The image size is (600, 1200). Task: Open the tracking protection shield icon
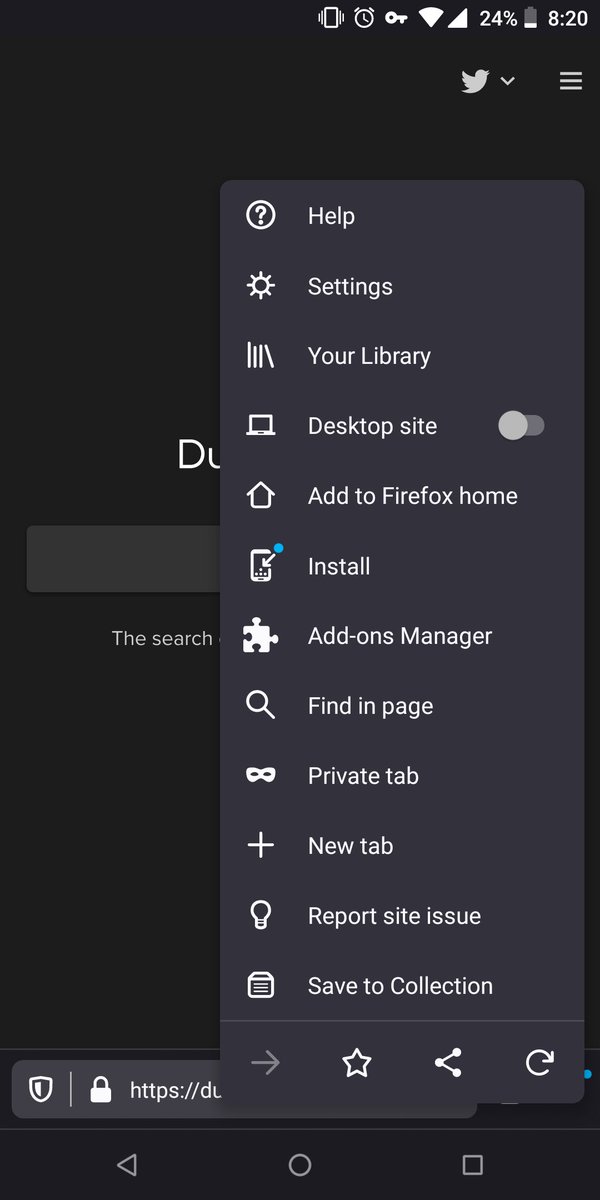coord(41,1089)
